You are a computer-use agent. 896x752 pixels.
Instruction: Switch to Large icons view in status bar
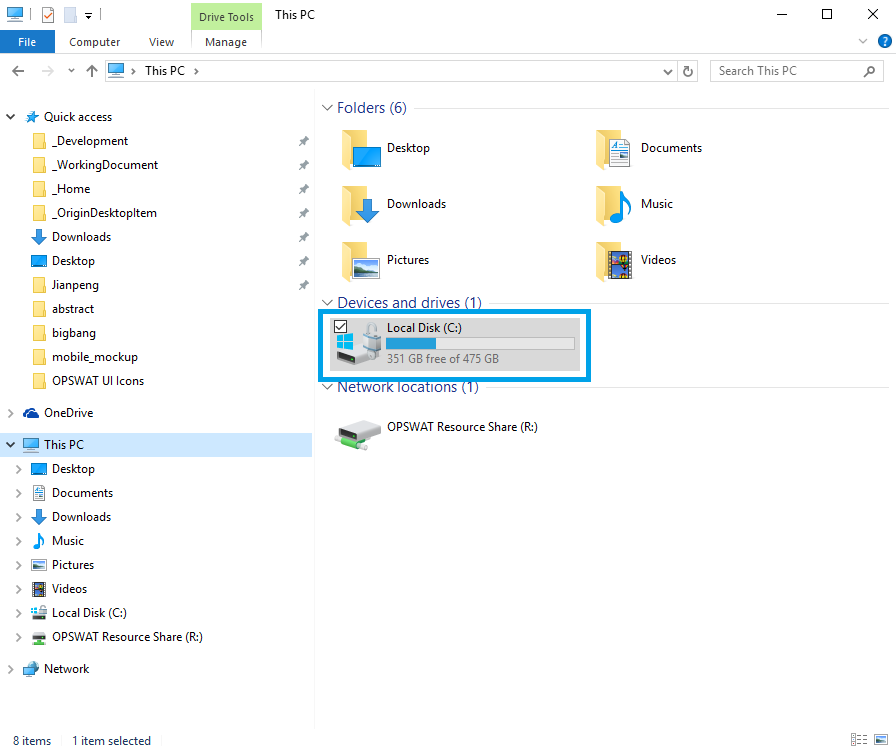881,739
